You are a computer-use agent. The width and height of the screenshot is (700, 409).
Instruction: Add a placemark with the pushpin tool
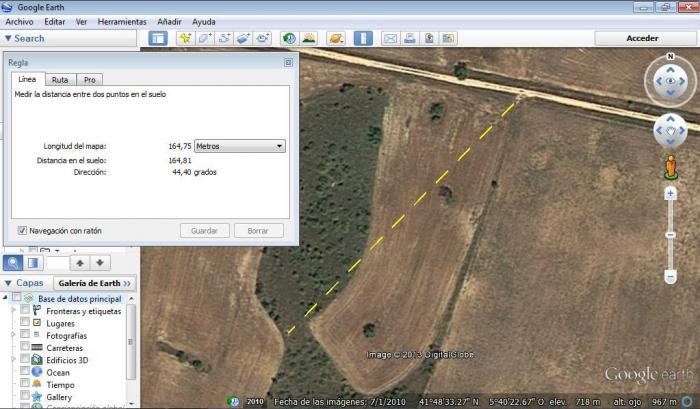[185, 38]
